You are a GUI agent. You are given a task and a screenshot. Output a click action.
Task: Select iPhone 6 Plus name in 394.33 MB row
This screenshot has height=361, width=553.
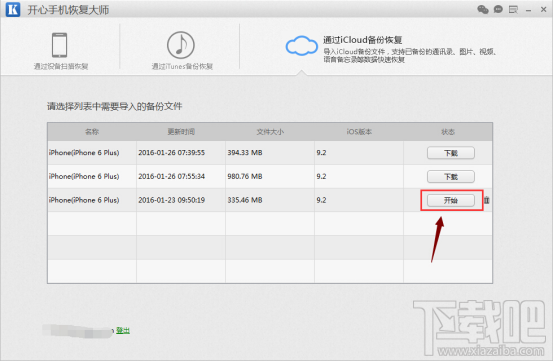(84, 153)
